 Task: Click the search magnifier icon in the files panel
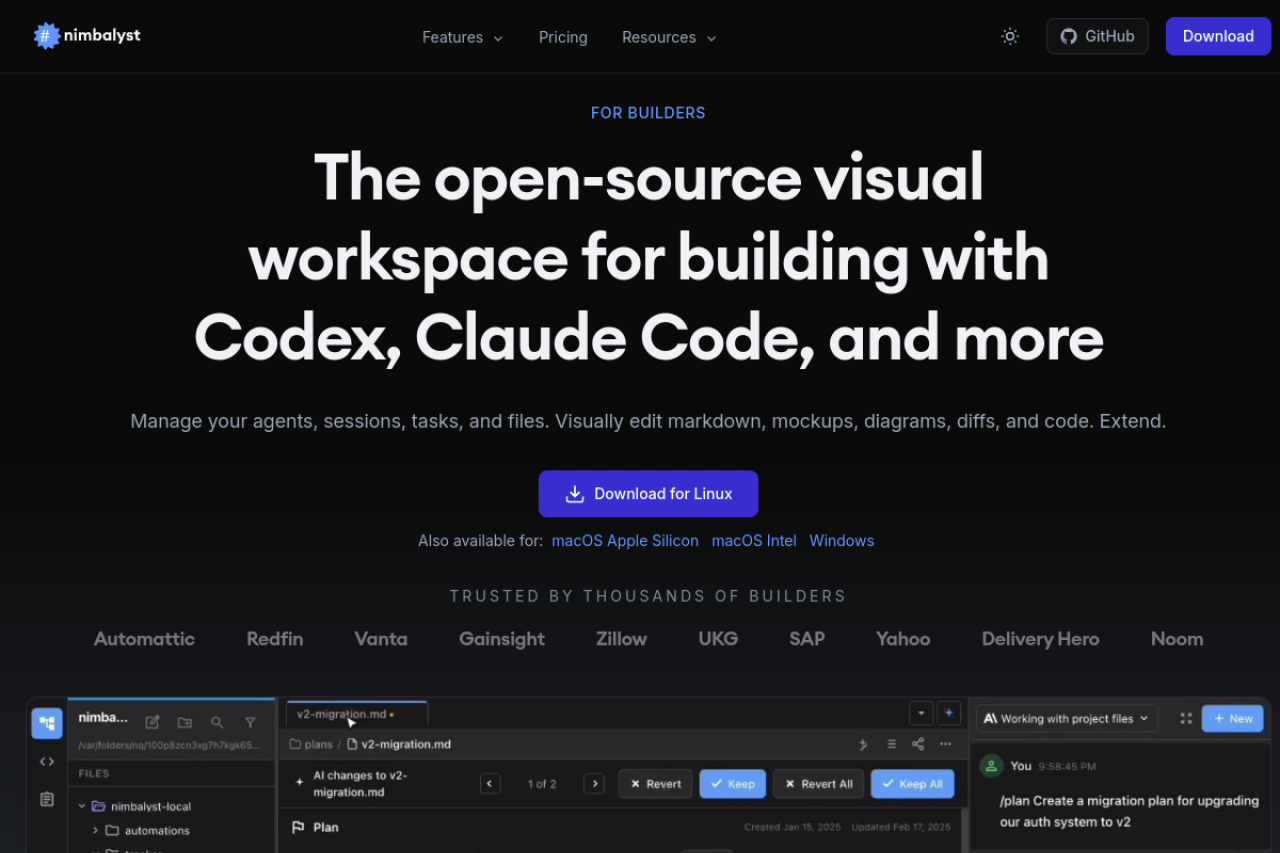pyautogui.click(x=217, y=722)
